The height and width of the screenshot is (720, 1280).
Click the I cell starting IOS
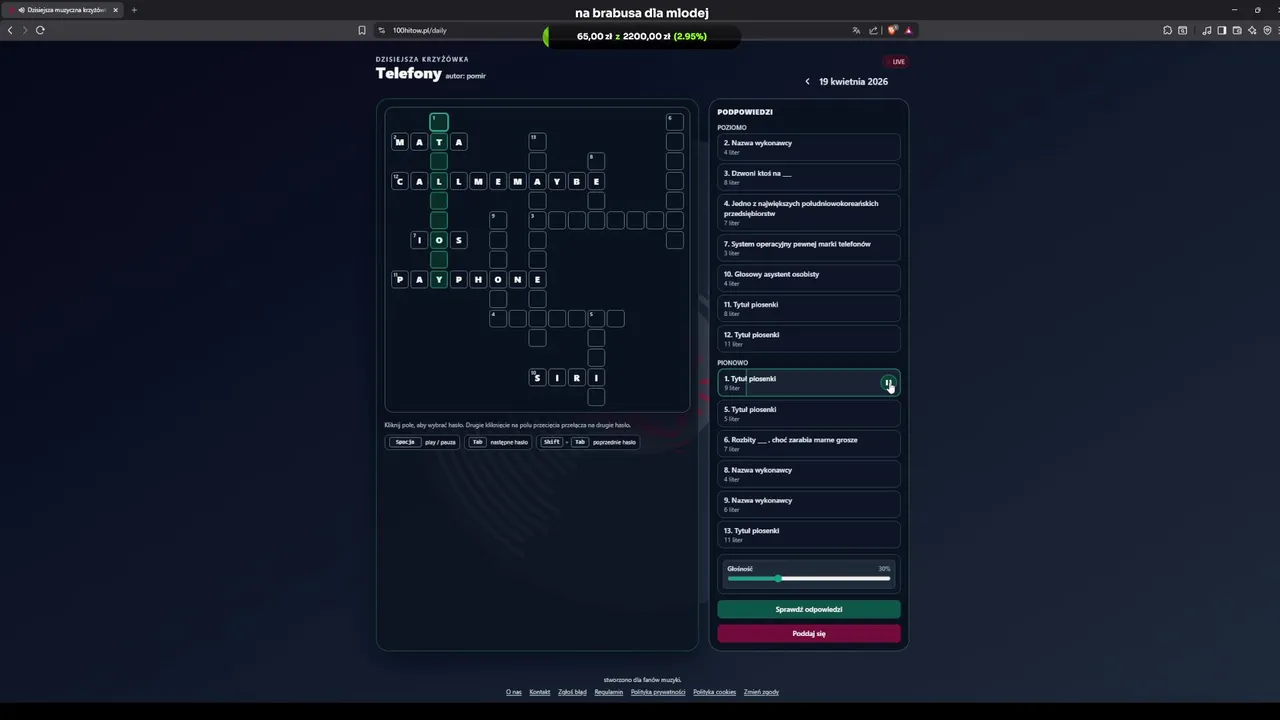419,240
